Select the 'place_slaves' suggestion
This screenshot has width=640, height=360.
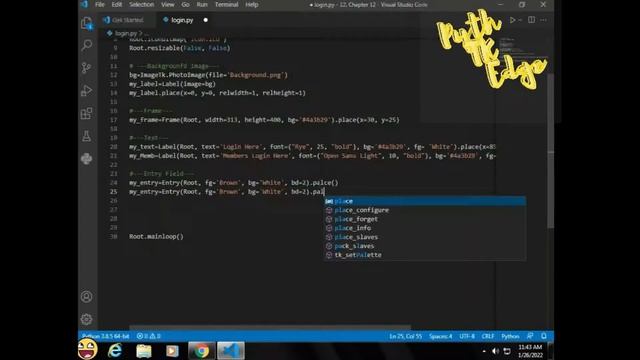click(425, 237)
